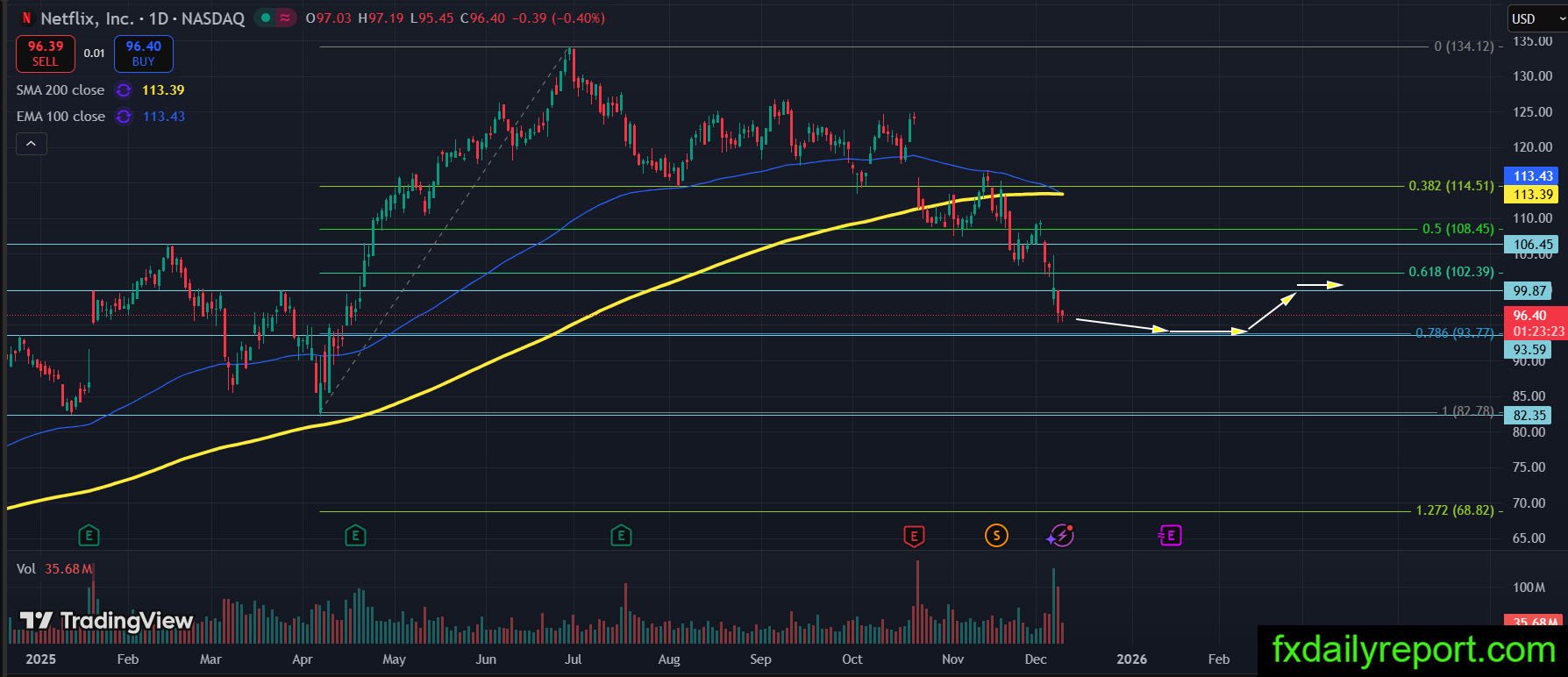Click the purple lightning event icon near December
The width and height of the screenshot is (1568, 677).
coord(1060,535)
